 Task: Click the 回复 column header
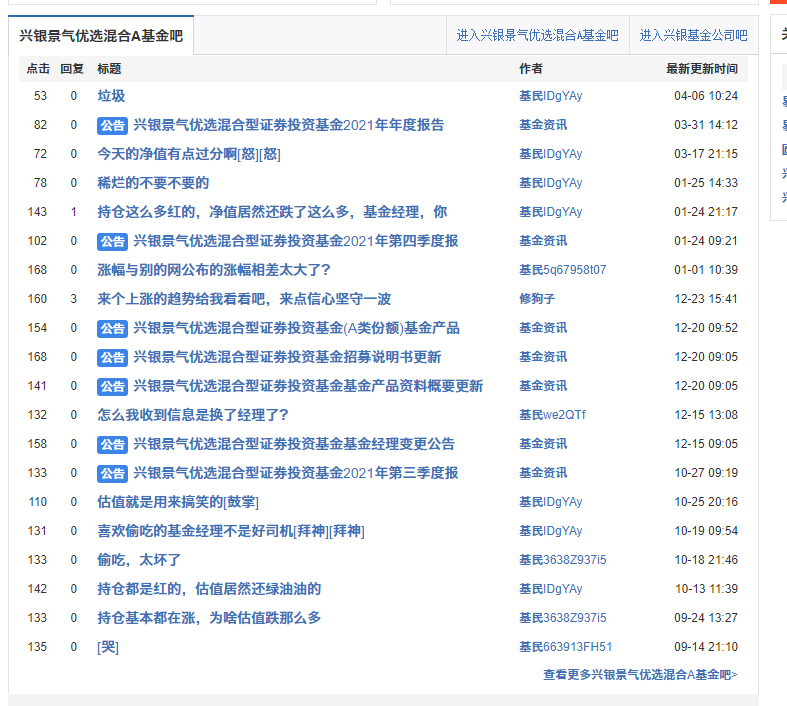point(72,69)
